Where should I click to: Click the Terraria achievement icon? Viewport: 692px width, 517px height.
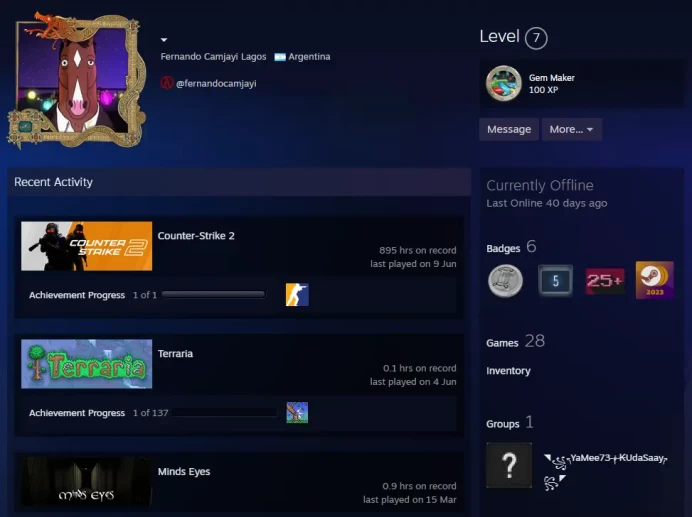pos(297,412)
